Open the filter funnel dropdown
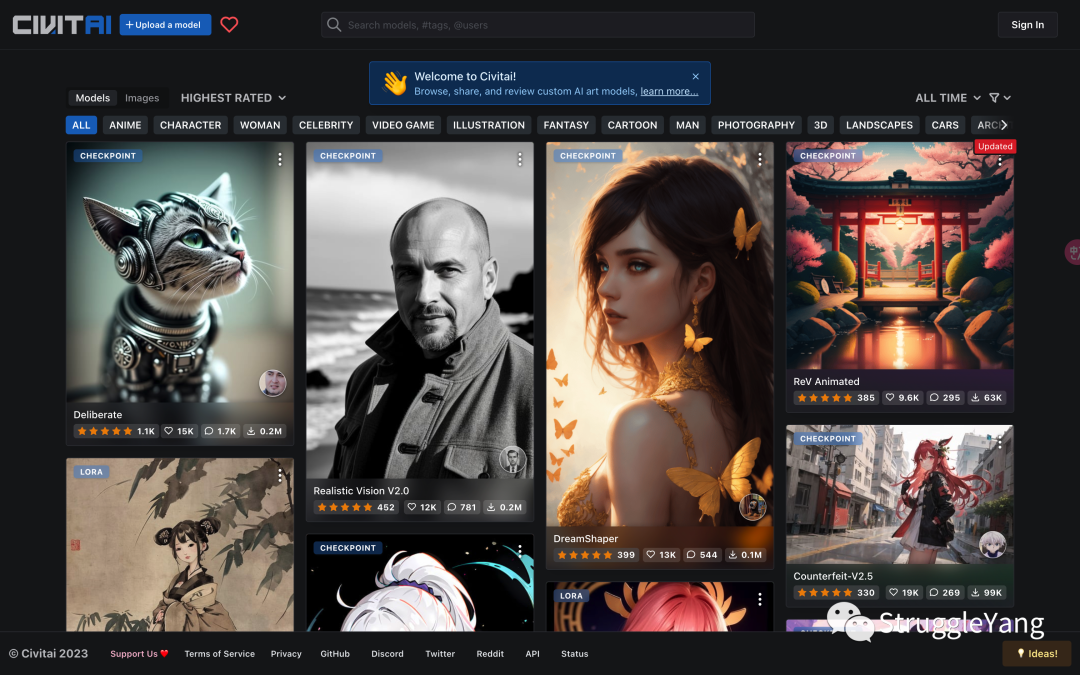The image size is (1080, 675). pos(999,98)
